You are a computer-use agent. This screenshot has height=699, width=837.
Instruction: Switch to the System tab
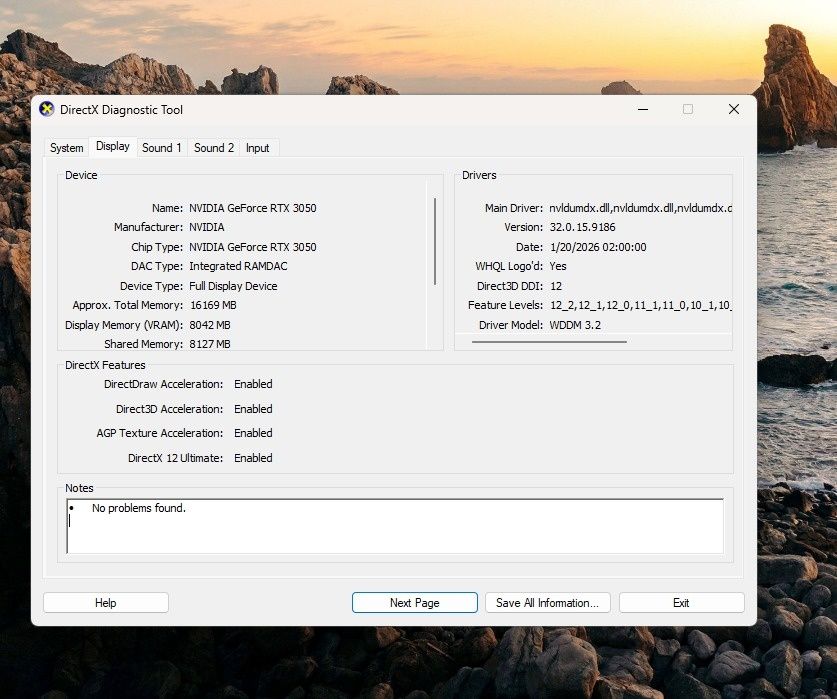click(67, 148)
